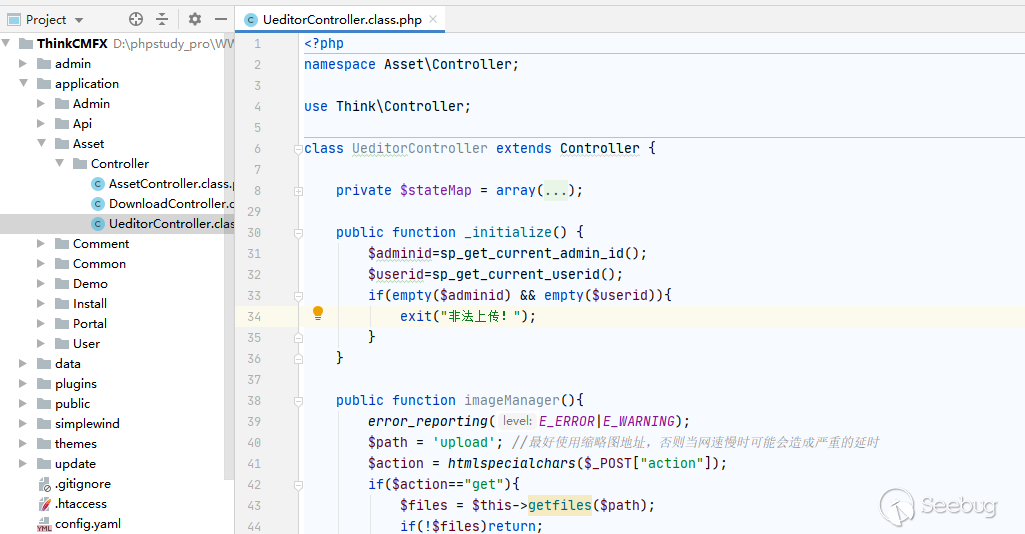Click the yellow lightbulb intention icon
The width and height of the screenshot is (1025, 534).
tap(318, 314)
